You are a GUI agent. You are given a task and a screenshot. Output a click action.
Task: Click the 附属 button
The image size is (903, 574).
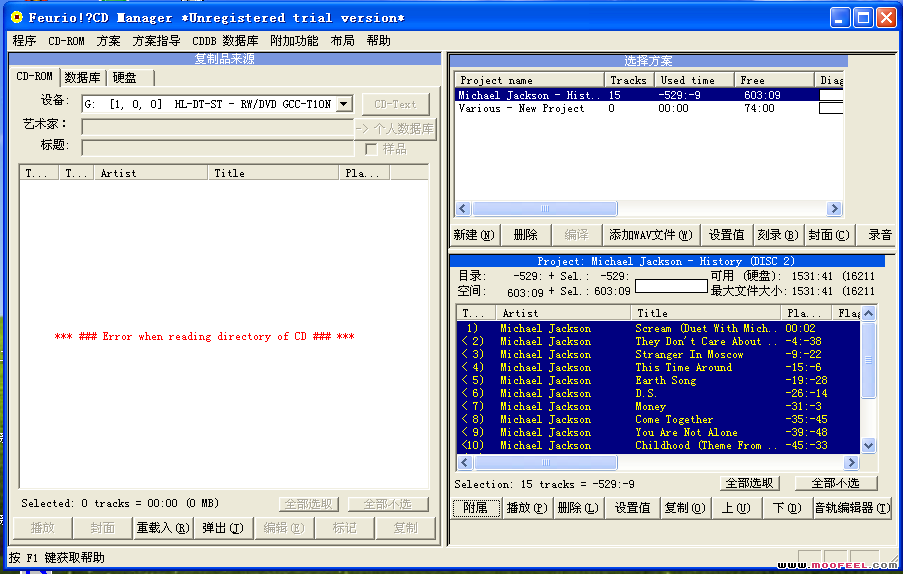coord(476,508)
